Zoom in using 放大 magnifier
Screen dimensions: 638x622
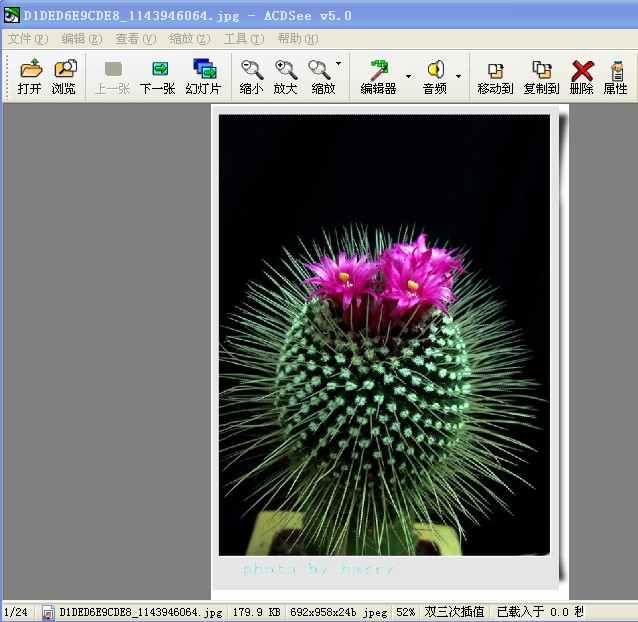(285, 76)
